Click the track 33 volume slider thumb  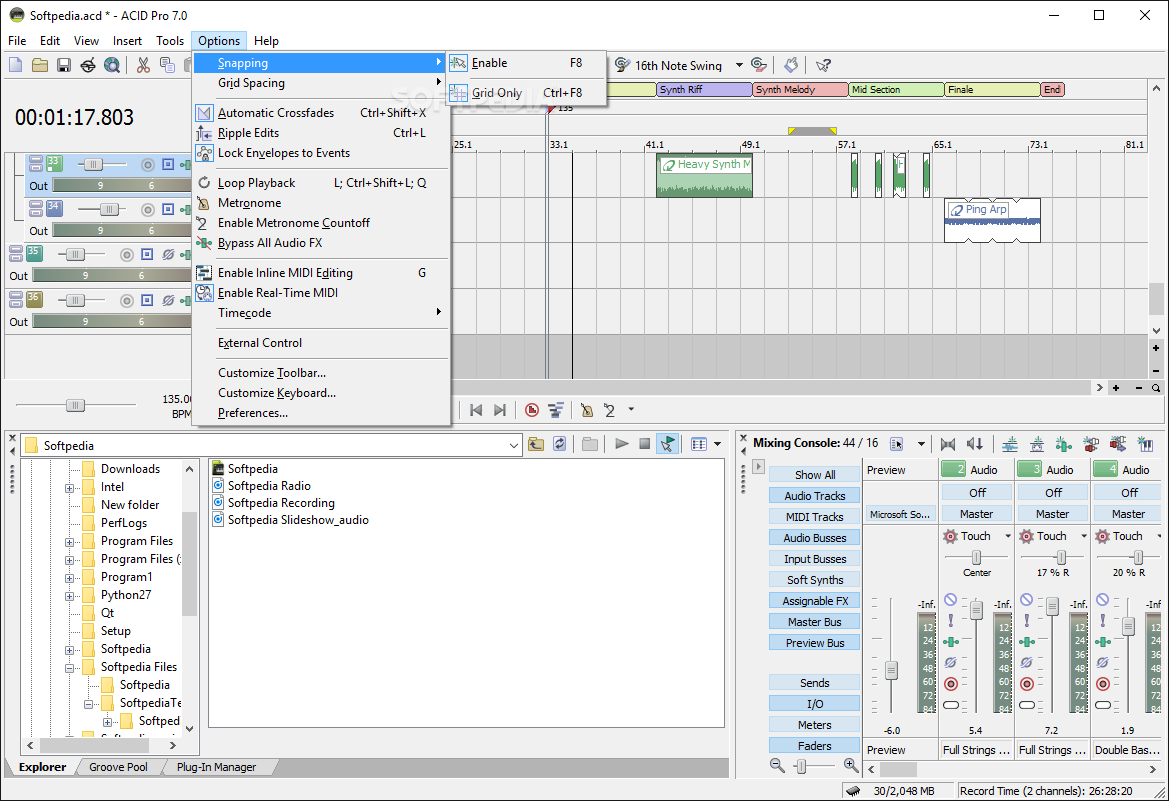coord(92,164)
